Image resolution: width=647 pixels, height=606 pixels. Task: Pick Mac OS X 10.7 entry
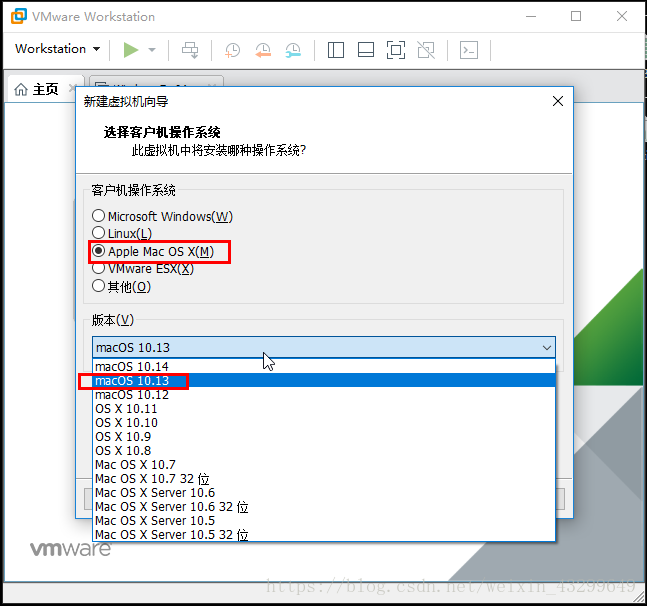pos(324,465)
